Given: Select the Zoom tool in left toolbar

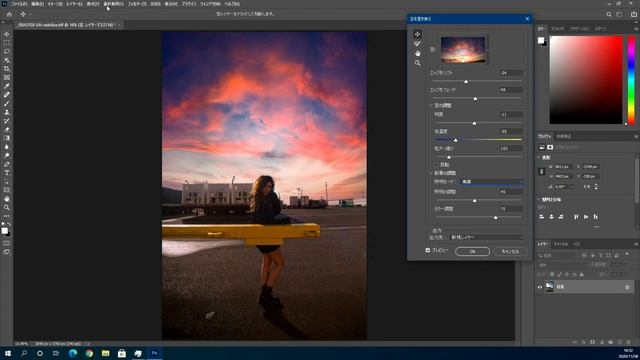Looking at the screenshot, I should (7, 207).
